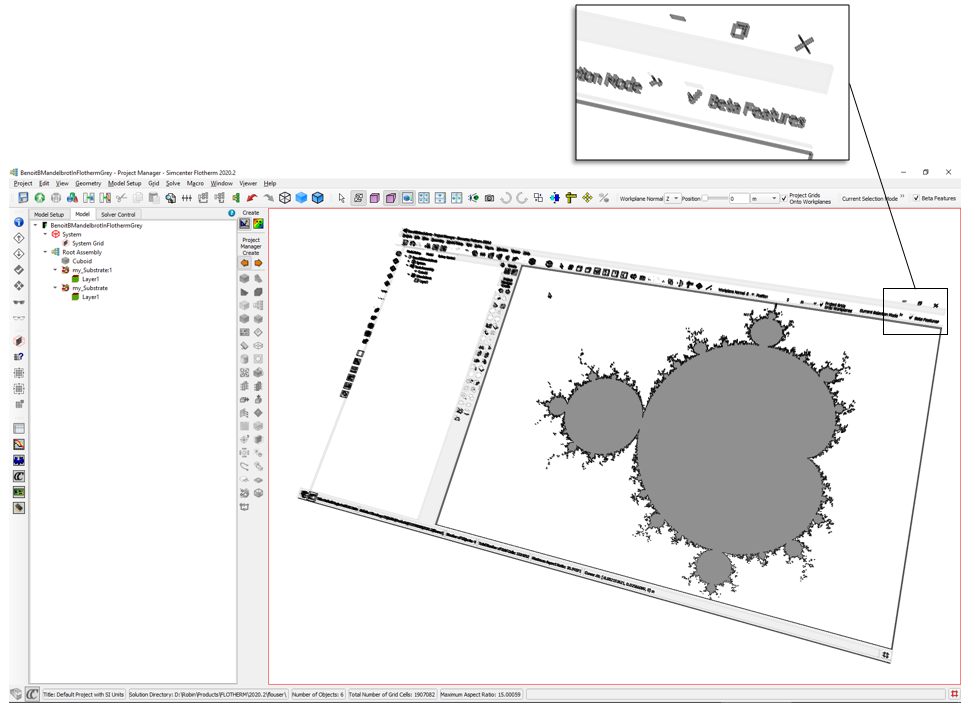The width and height of the screenshot is (975, 709).
Task: Open the position units 'm' dropdown
Action: (764, 198)
